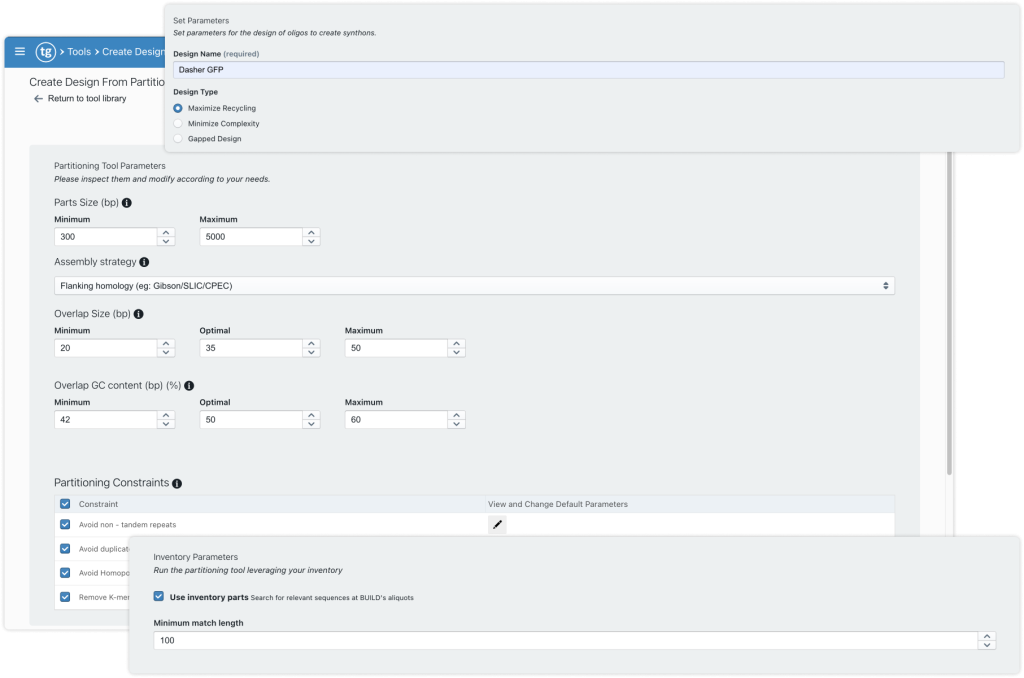The height and width of the screenshot is (678, 1024).
Task: Open the Assembly strategy dropdown
Action: [475, 285]
